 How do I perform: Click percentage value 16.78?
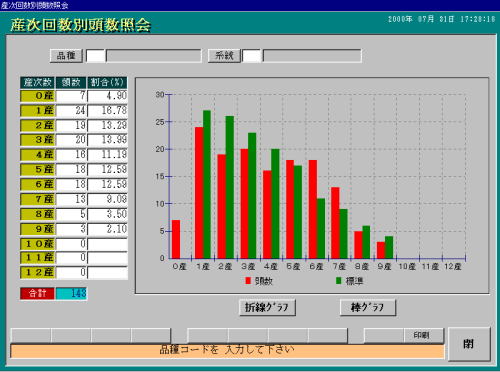(x=108, y=111)
